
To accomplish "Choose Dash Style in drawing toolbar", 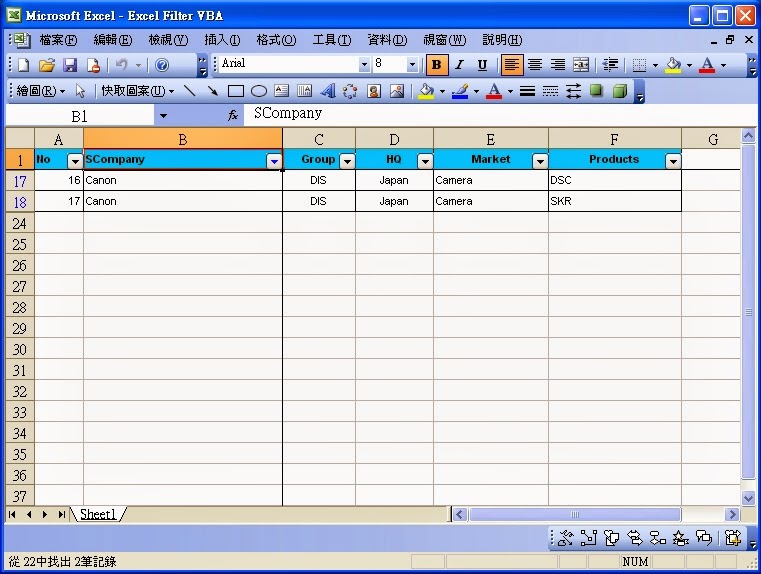I will pyautogui.click(x=550, y=91).
